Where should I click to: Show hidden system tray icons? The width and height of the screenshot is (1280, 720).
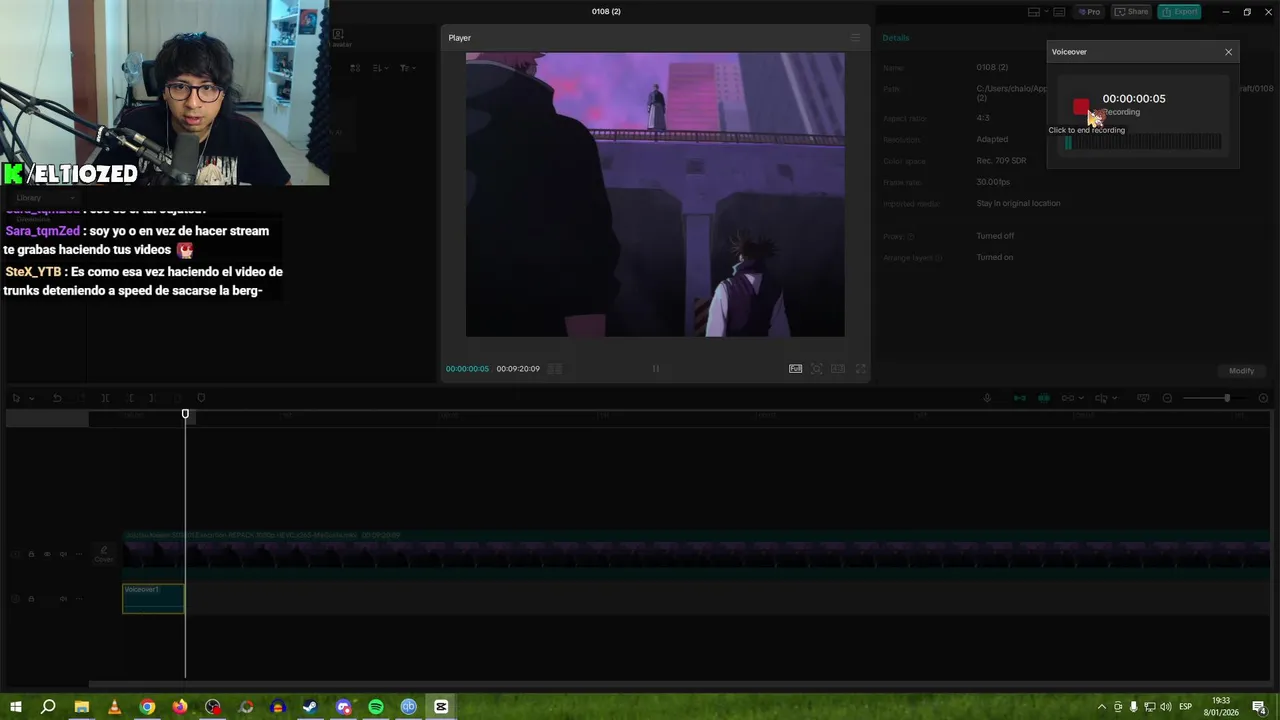click(1102, 707)
